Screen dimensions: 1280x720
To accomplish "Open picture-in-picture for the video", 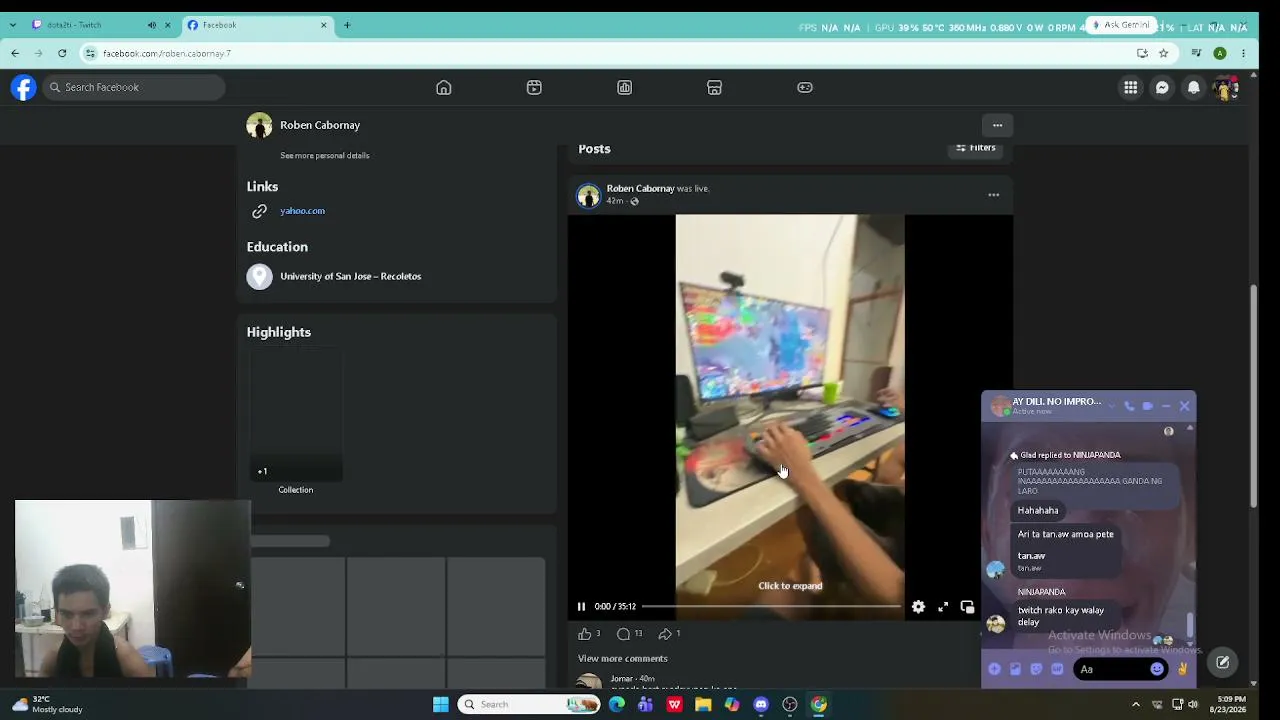I will pyautogui.click(x=967, y=607).
